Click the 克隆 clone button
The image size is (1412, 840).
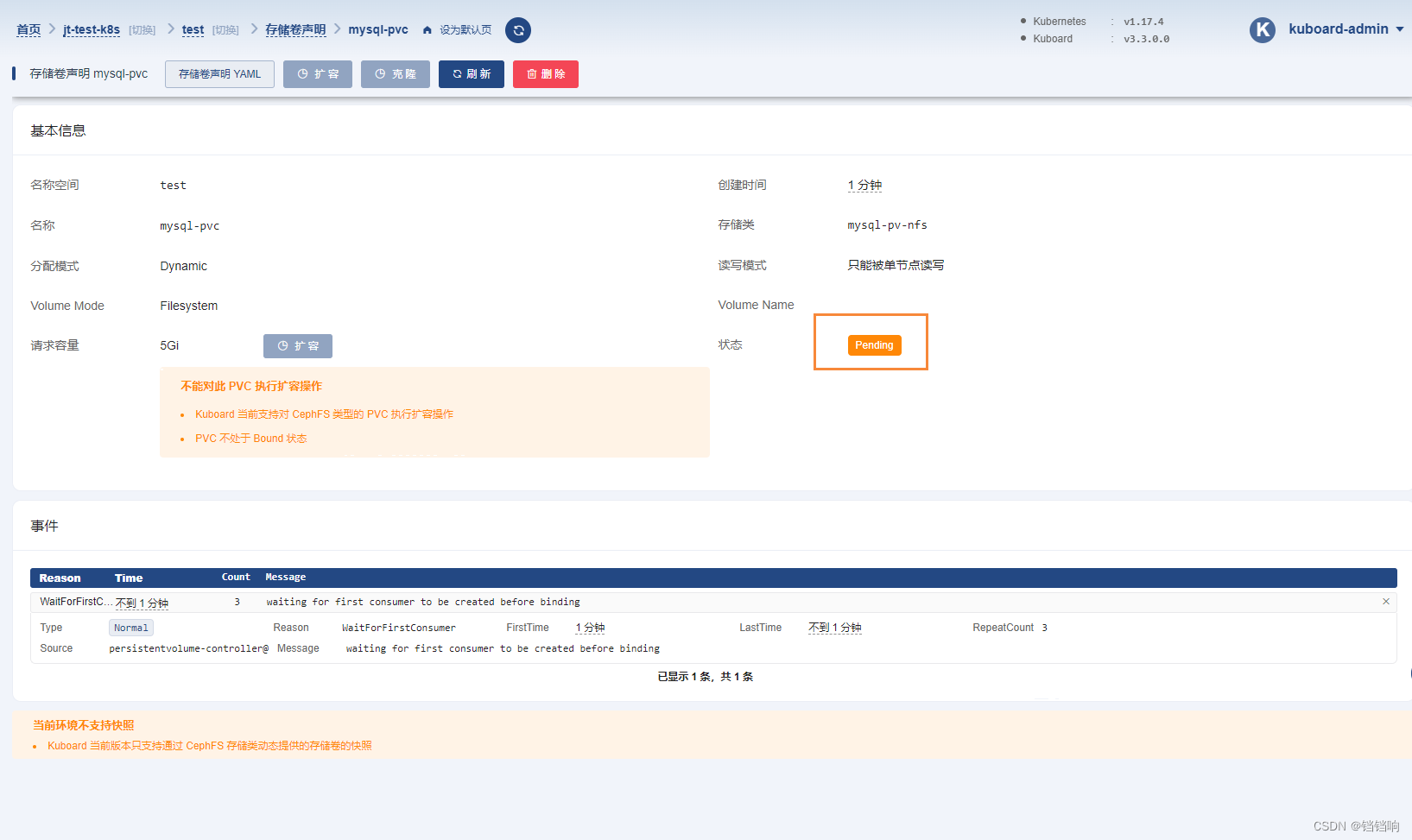(396, 74)
